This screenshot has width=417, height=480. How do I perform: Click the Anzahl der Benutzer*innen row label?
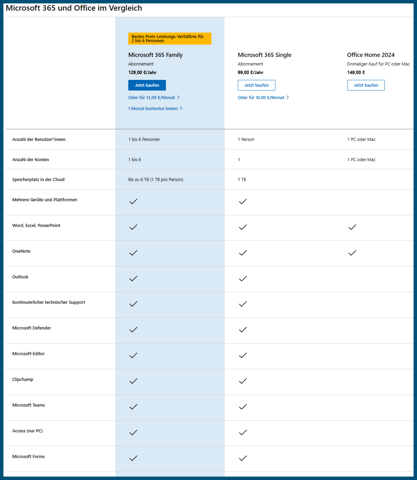[39, 139]
